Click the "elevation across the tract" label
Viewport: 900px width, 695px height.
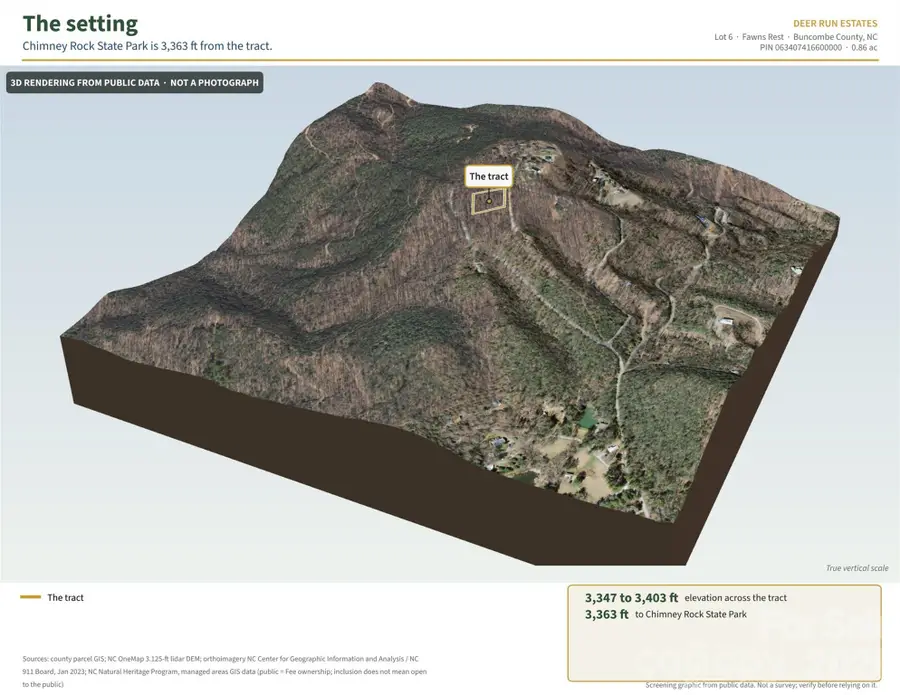click(x=735, y=598)
